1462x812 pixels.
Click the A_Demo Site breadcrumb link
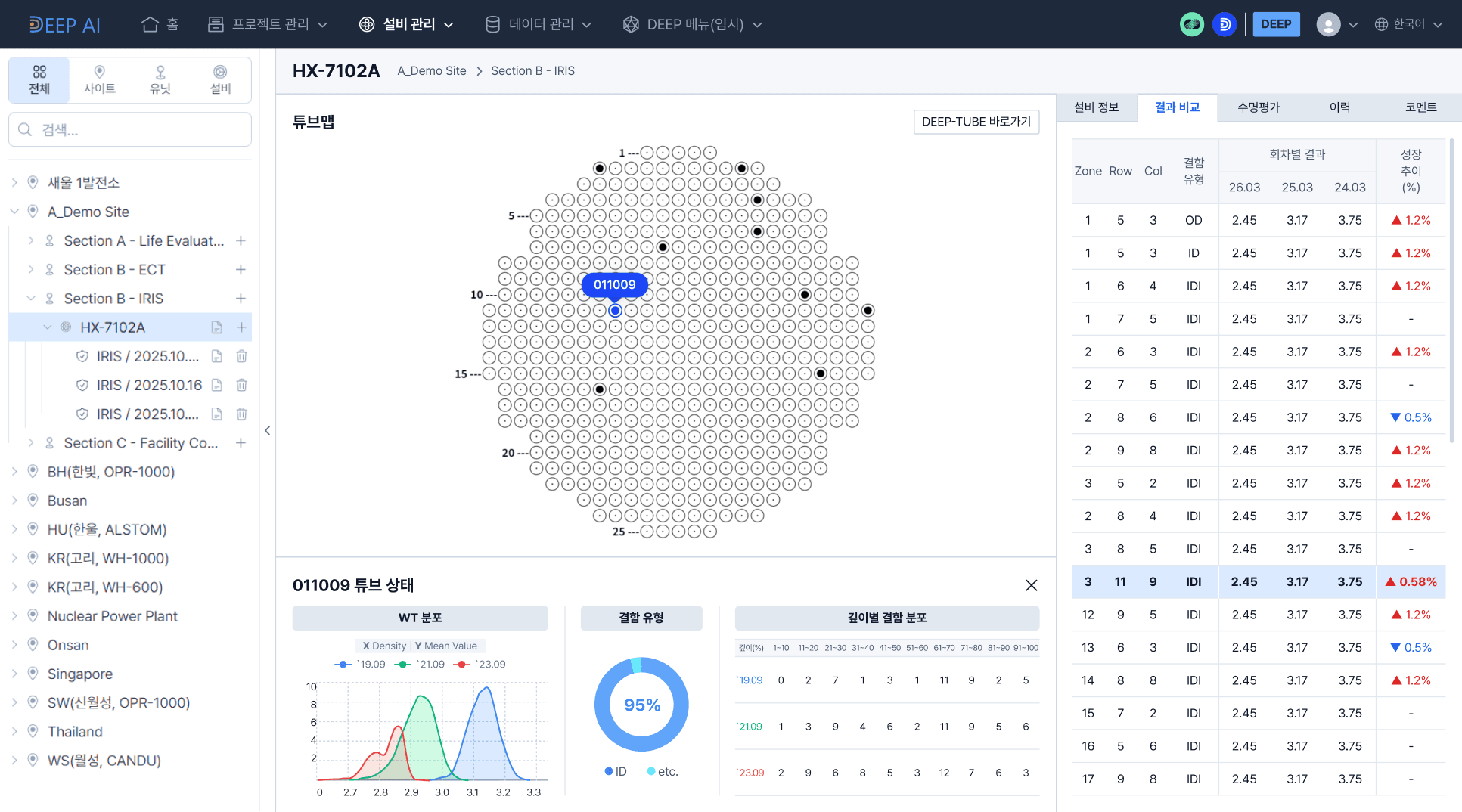point(432,70)
